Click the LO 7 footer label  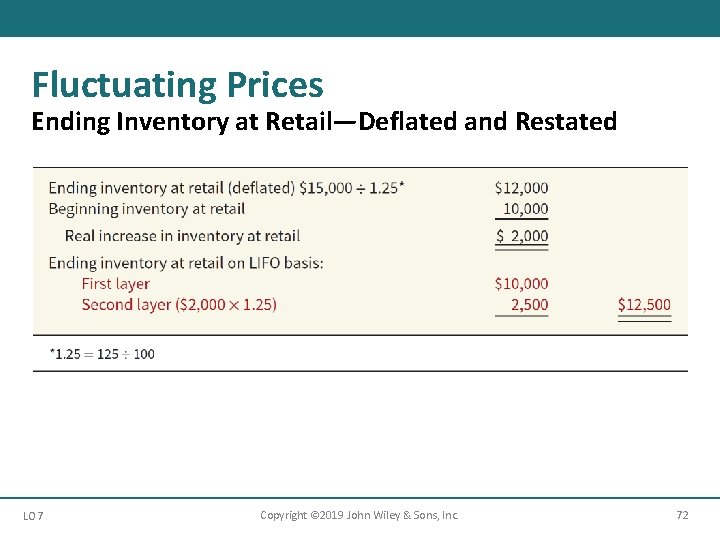pyautogui.click(x=33, y=516)
